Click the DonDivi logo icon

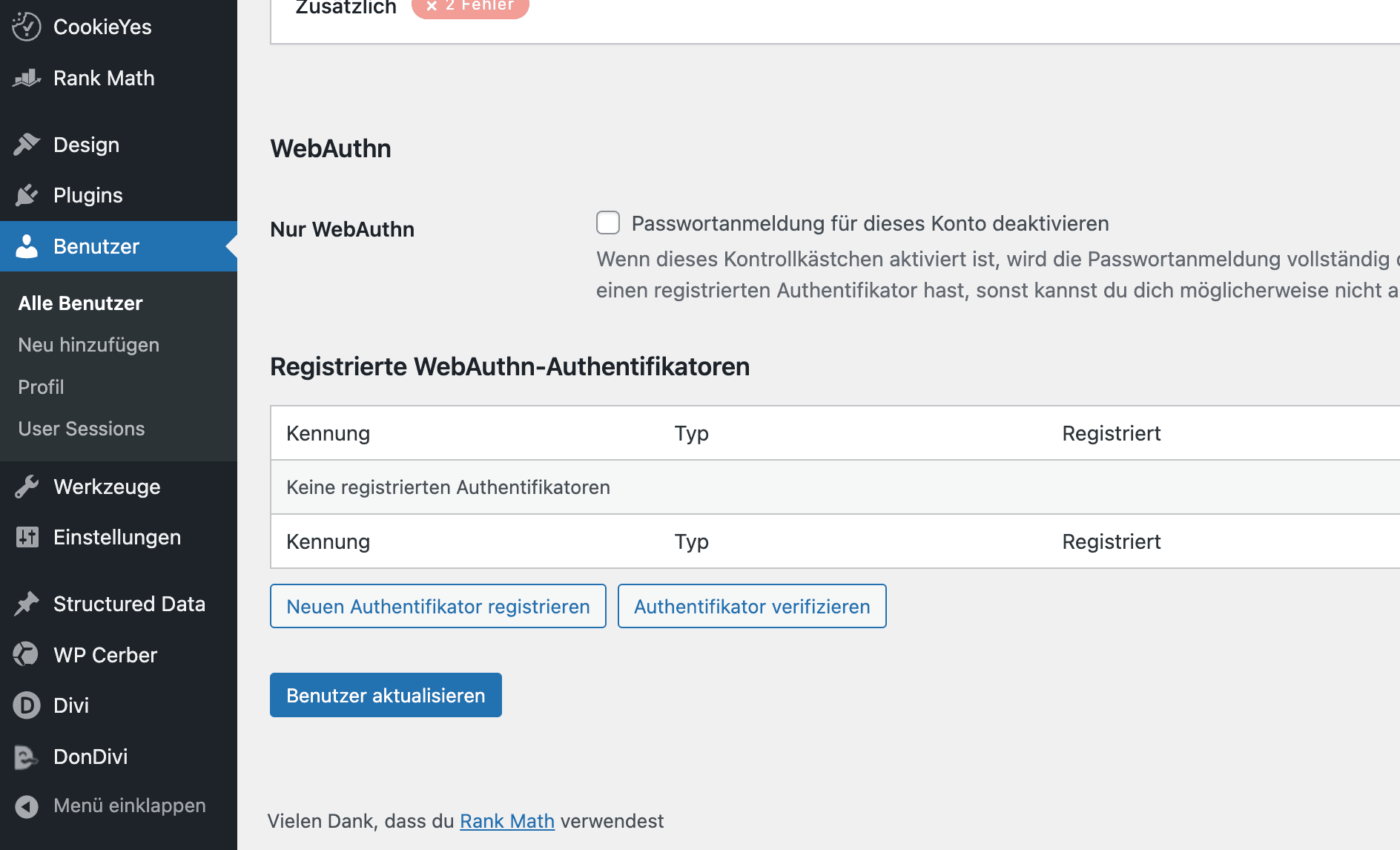[27, 757]
